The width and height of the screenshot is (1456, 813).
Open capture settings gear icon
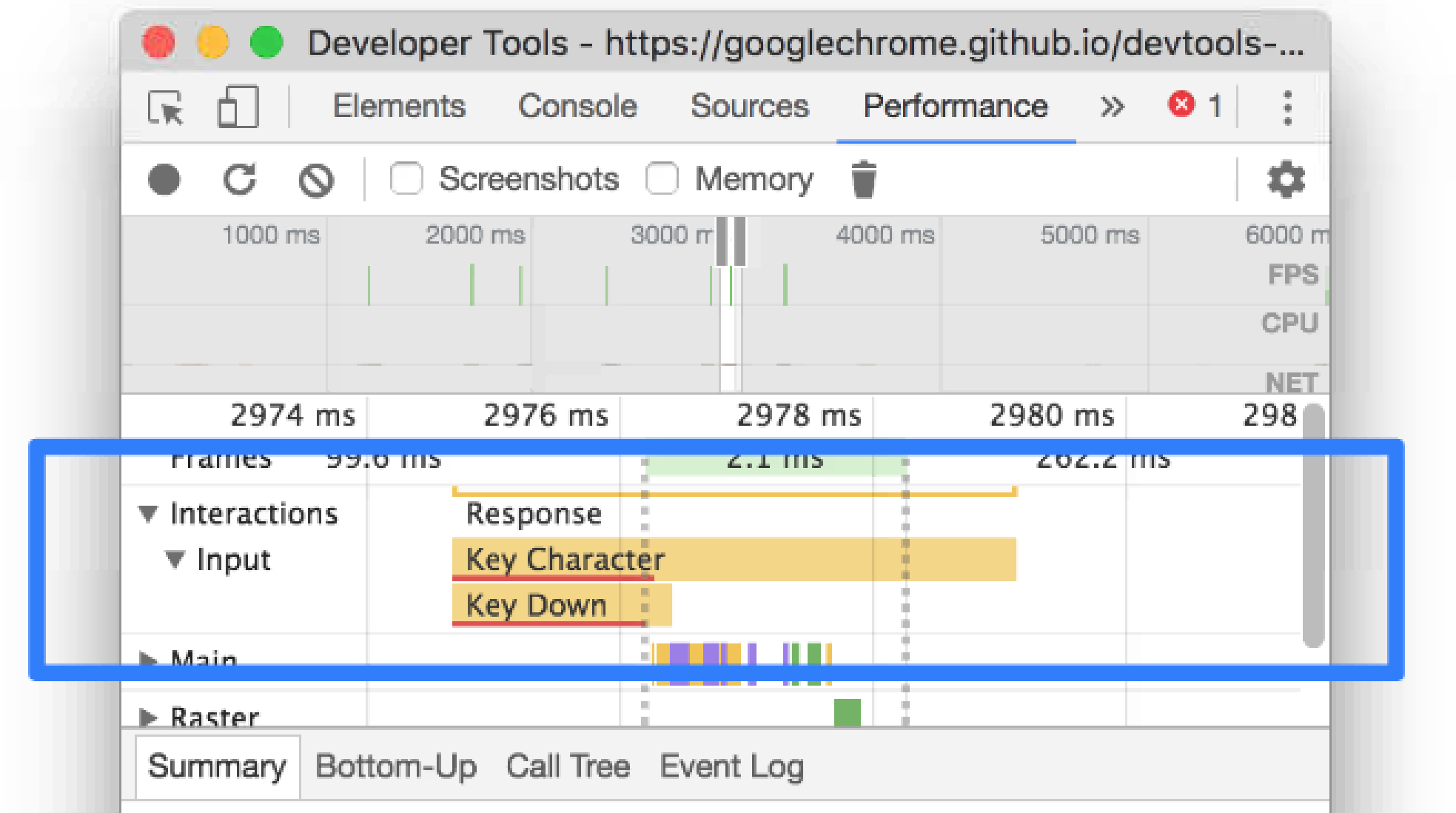[1286, 180]
